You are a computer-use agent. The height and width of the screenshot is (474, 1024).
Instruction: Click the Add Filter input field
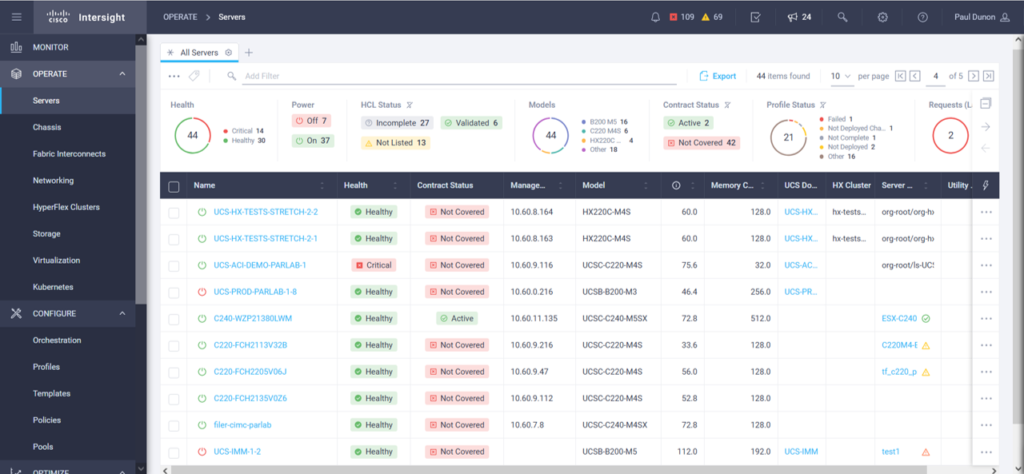point(450,76)
